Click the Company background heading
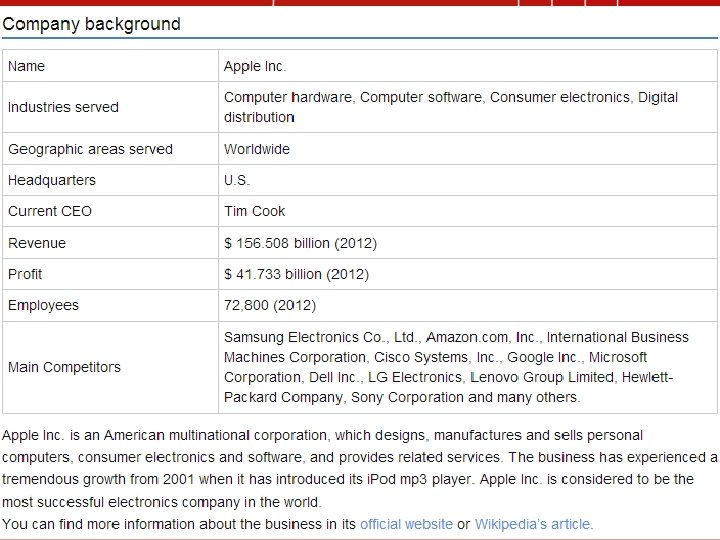Image resolution: width=720 pixels, height=540 pixels. pos(92,23)
